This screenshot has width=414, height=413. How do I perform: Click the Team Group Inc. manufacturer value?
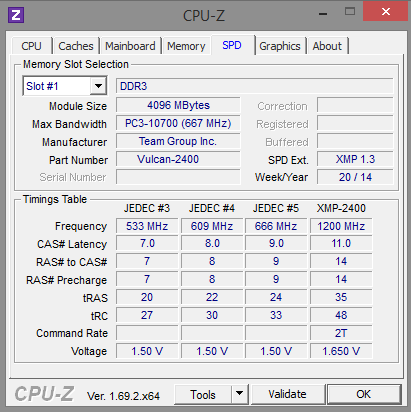(x=178, y=141)
